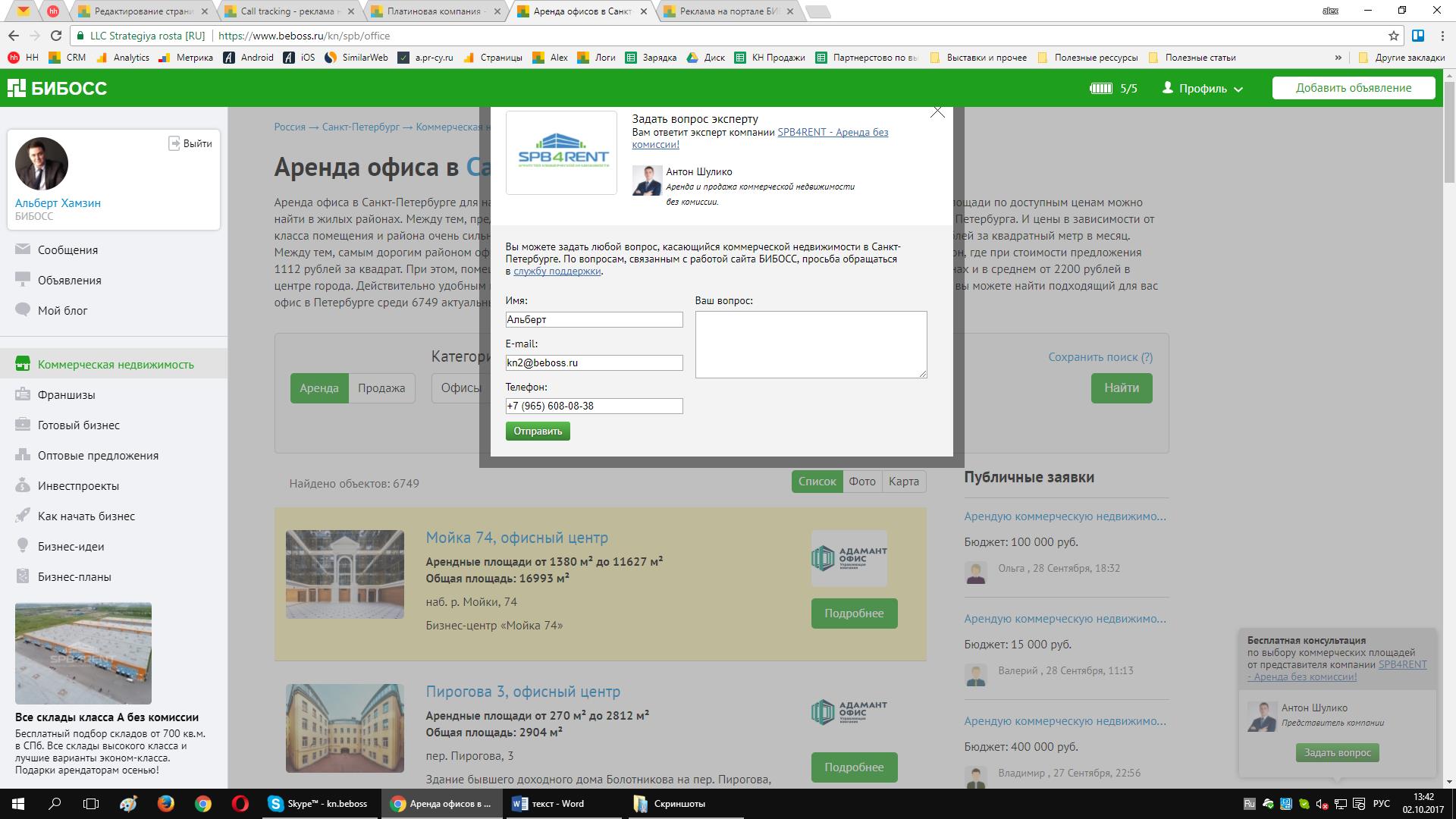Go back in the browser
This screenshot has height=819, width=1456.
[13, 36]
